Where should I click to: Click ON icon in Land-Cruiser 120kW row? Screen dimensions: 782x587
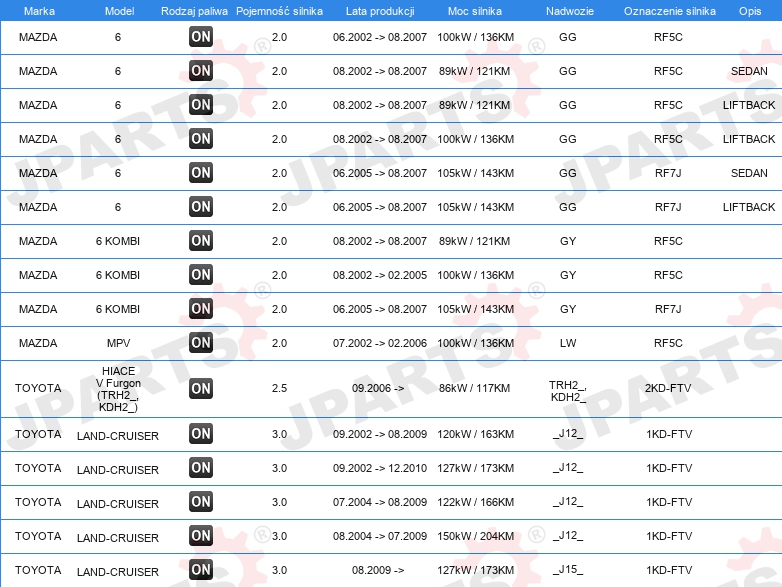201,434
